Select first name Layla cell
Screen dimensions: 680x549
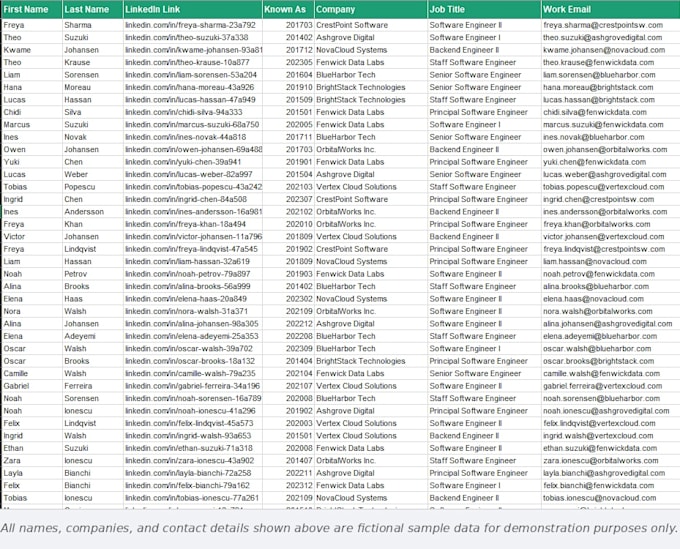pos(32,473)
